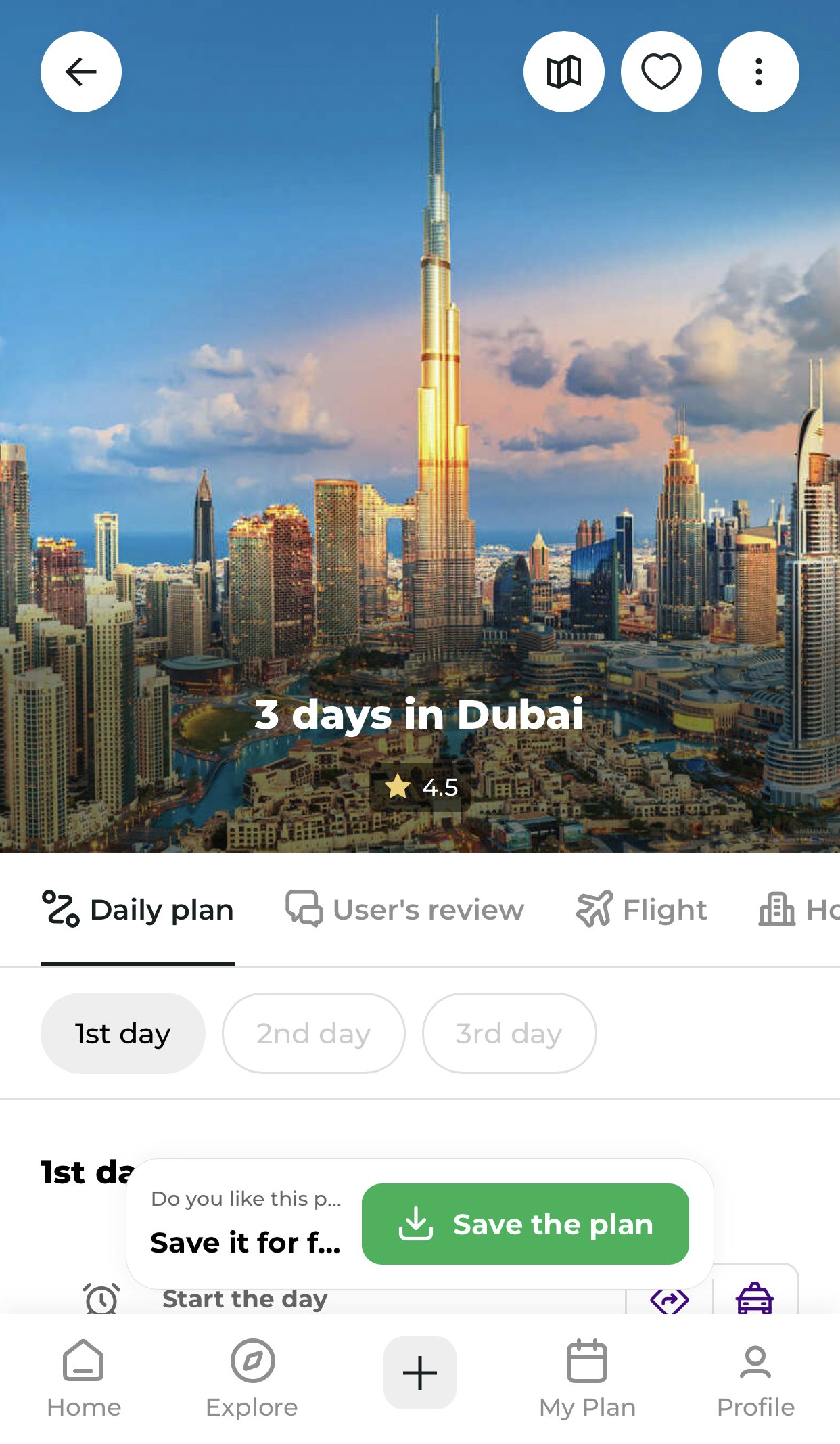Select the Flight tab
The width and height of the screenshot is (840, 1444).
[641, 909]
